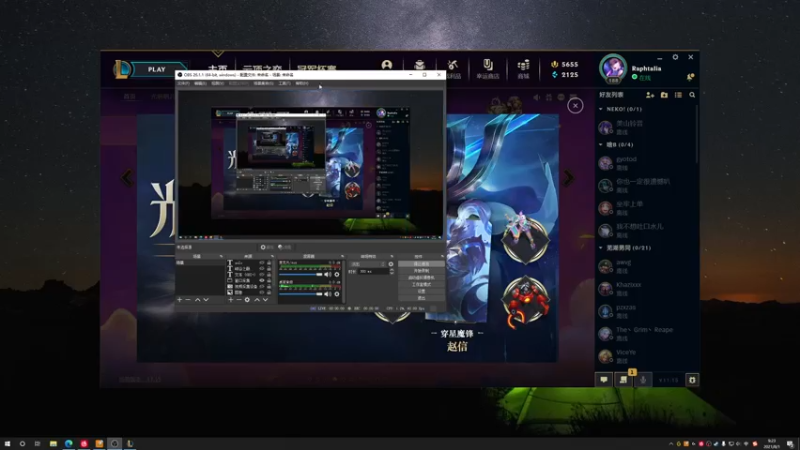
Task: Open scene transition properties gear
Action: coord(391,264)
